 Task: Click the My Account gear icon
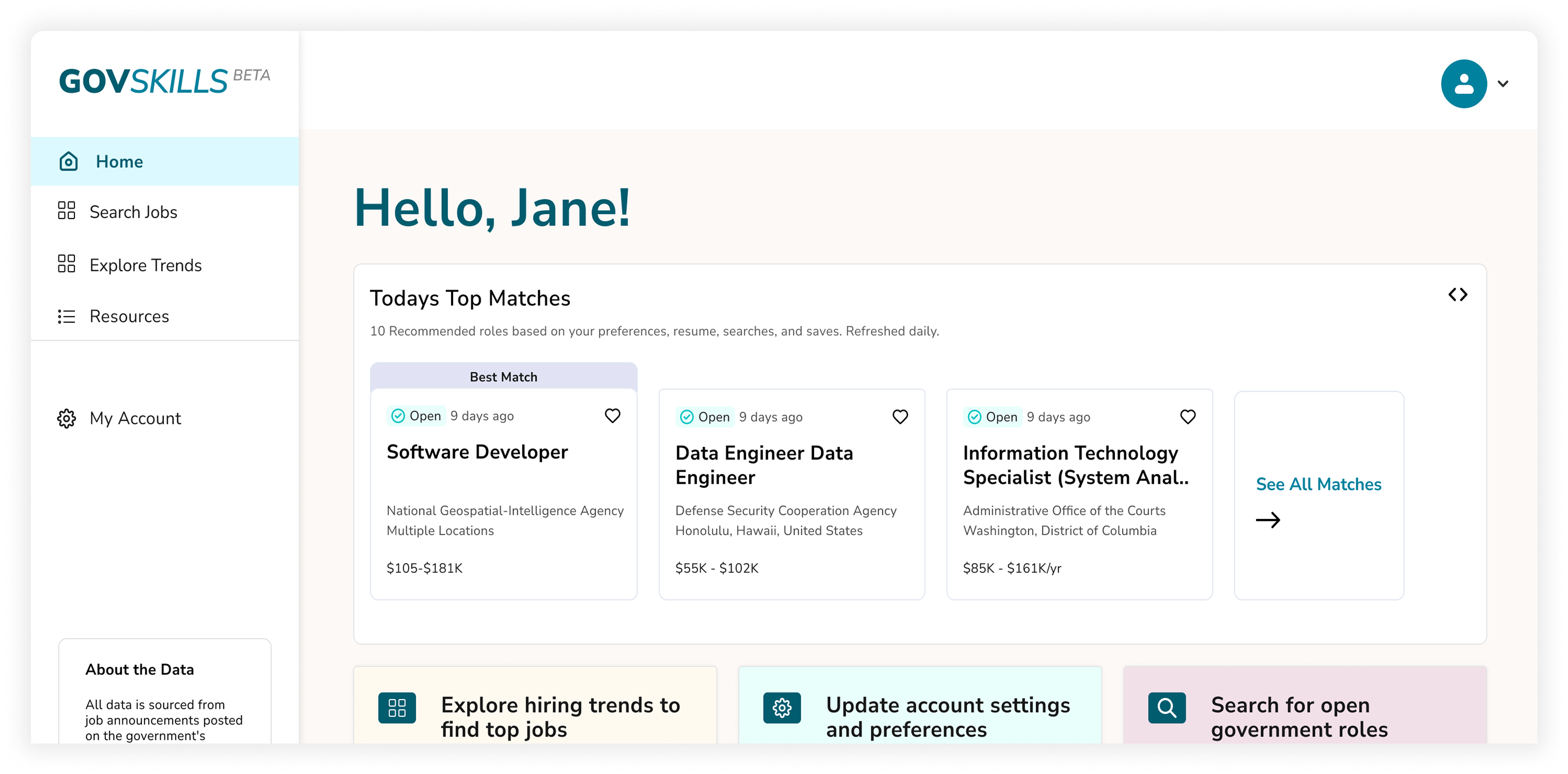(66, 418)
